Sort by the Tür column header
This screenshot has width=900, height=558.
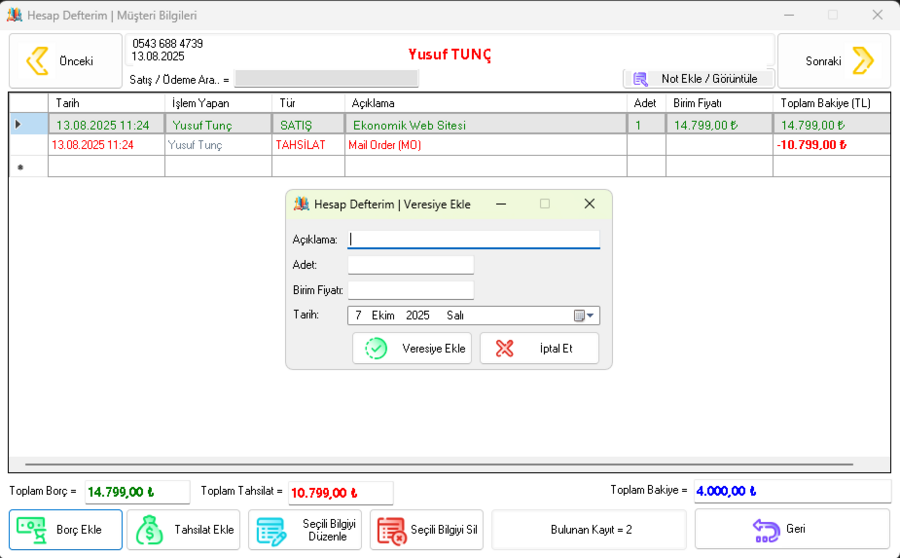(x=308, y=103)
